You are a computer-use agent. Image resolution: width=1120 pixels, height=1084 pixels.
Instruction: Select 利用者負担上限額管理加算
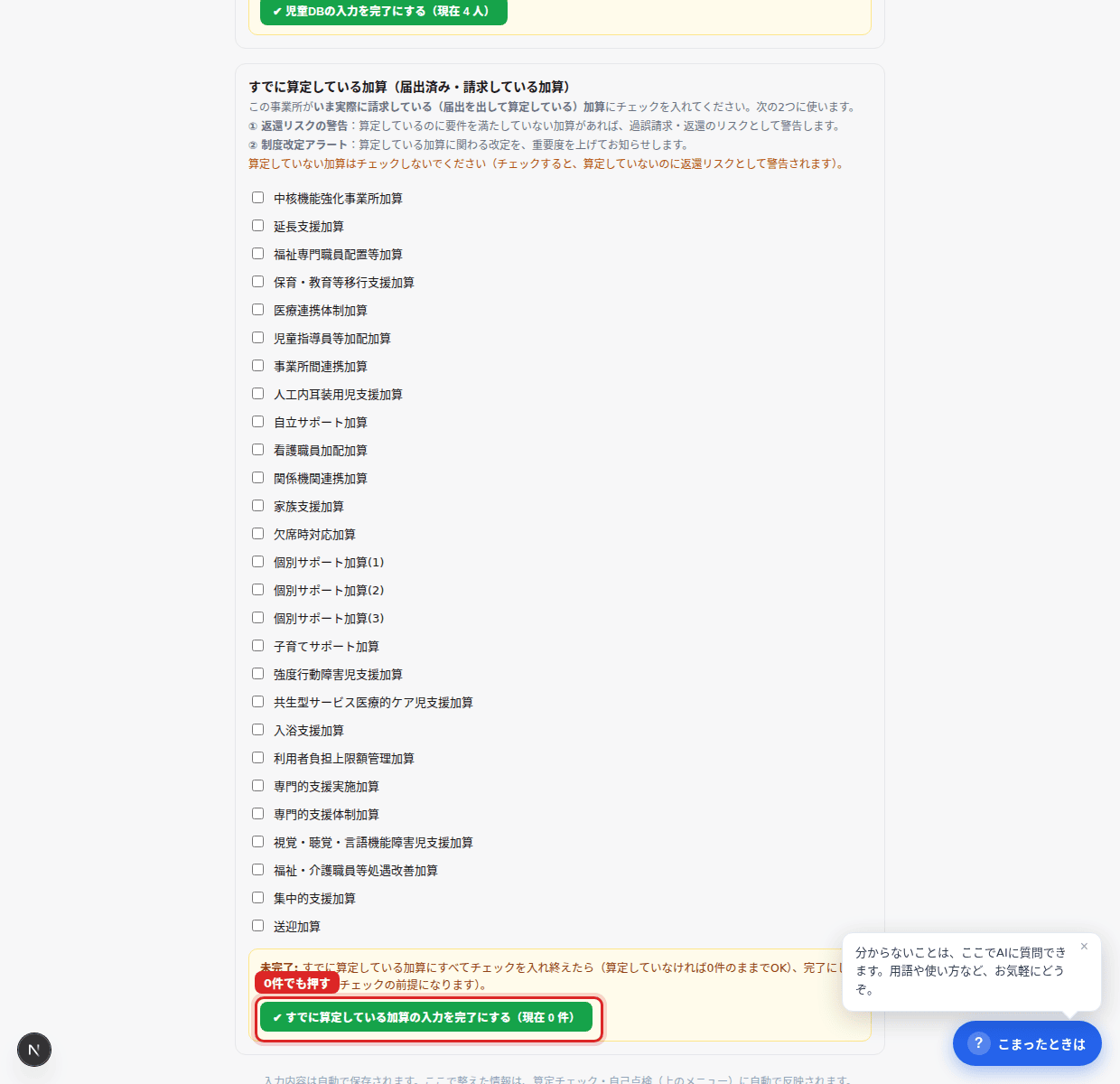tap(257, 758)
